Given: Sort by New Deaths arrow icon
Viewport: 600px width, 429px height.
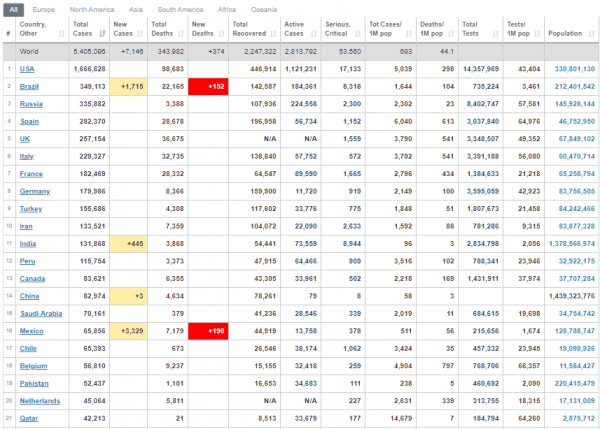Looking at the screenshot, I should pos(221,34).
